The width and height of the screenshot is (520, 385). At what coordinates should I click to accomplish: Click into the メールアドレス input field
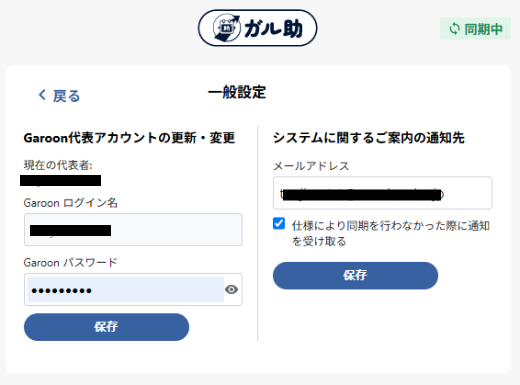[x=382, y=193]
